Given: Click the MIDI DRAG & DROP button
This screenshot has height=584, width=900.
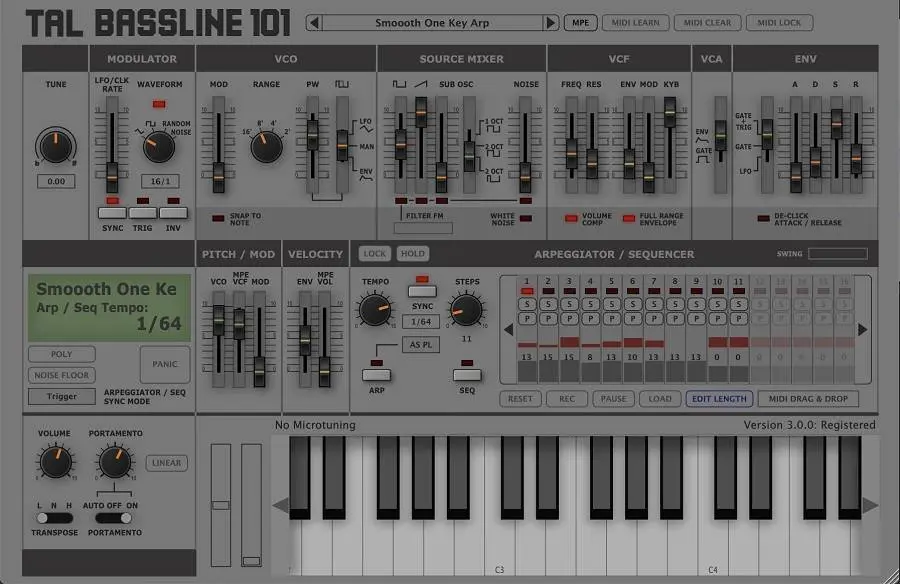Looking at the screenshot, I should pos(808,399).
